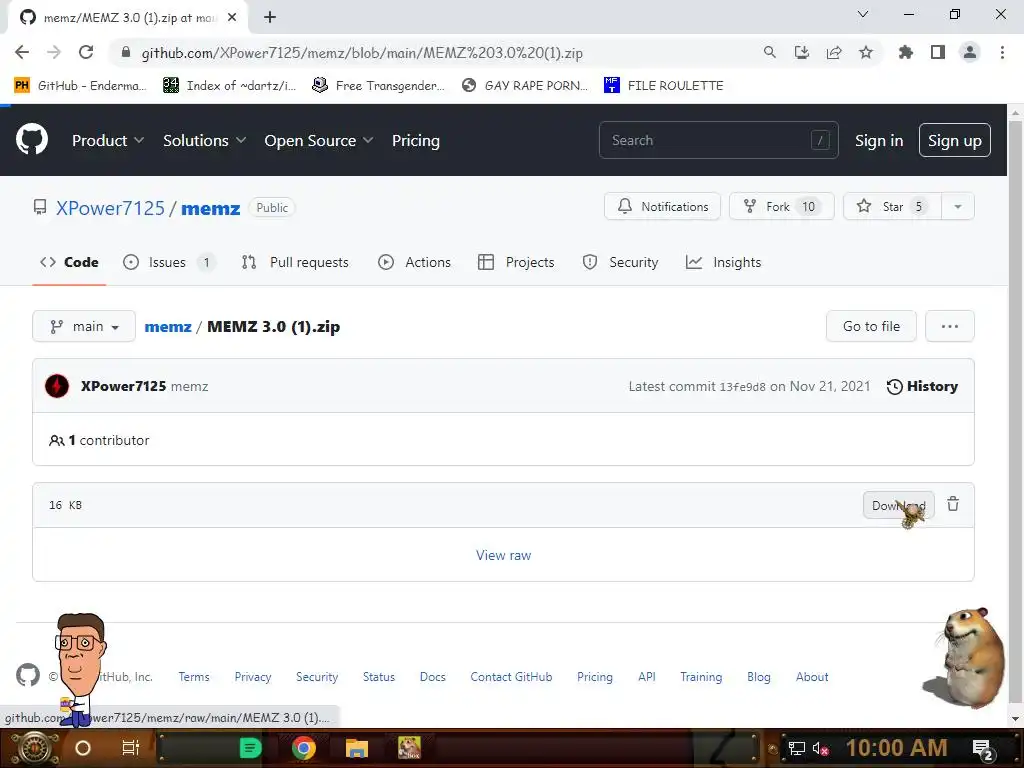Click install/download page icon in address bar
The image size is (1024, 768).
tap(801, 52)
